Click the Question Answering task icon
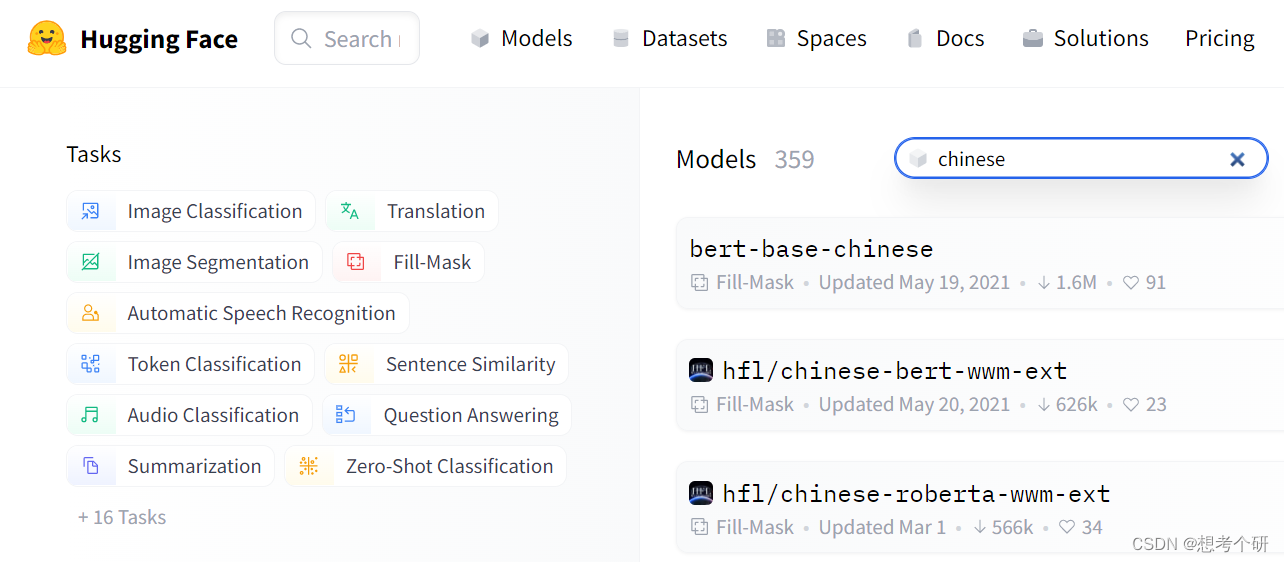This screenshot has height=562, width=1284. [x=346, y=415]
